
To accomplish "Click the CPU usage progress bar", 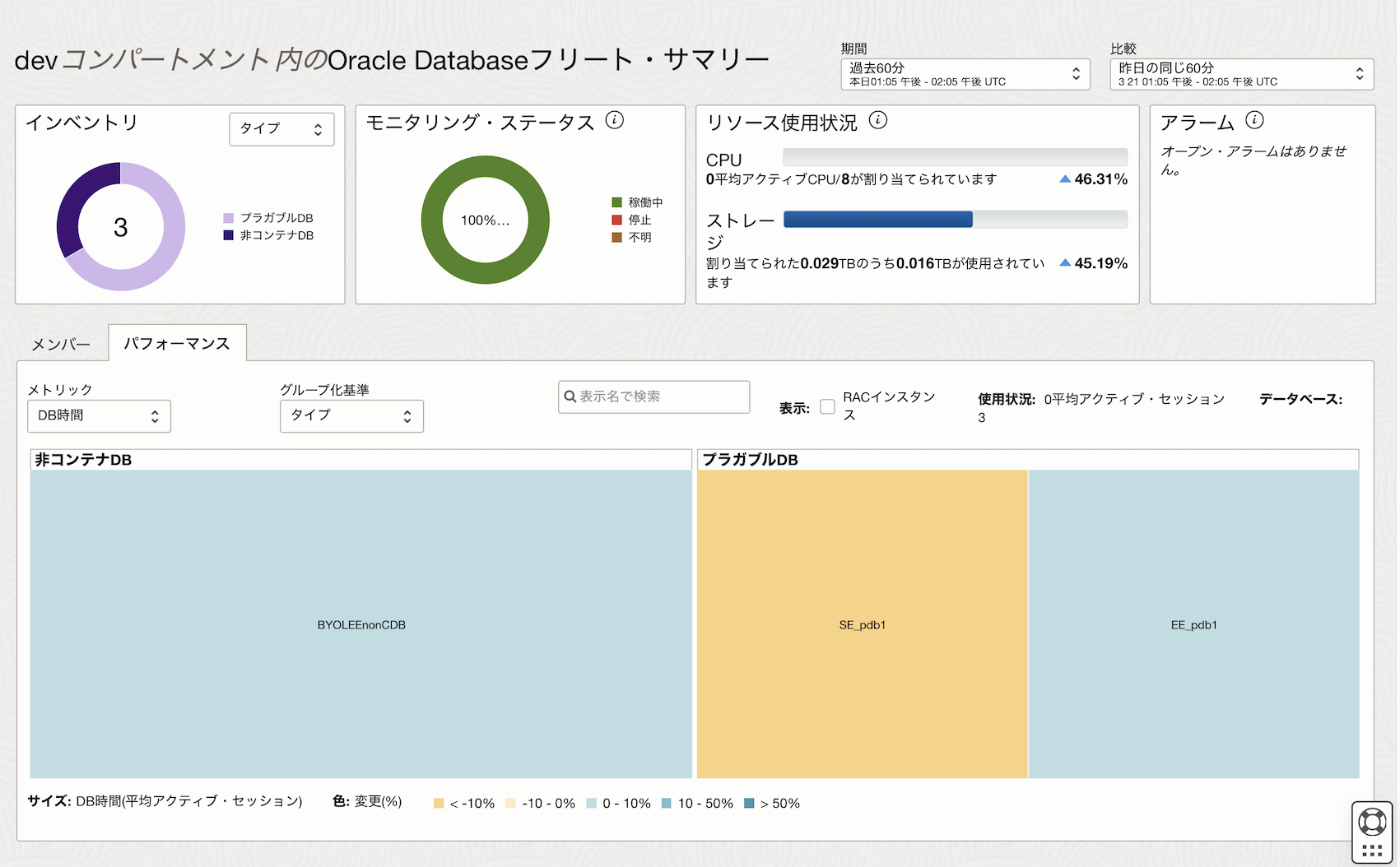I will click(x=956, y=157).
